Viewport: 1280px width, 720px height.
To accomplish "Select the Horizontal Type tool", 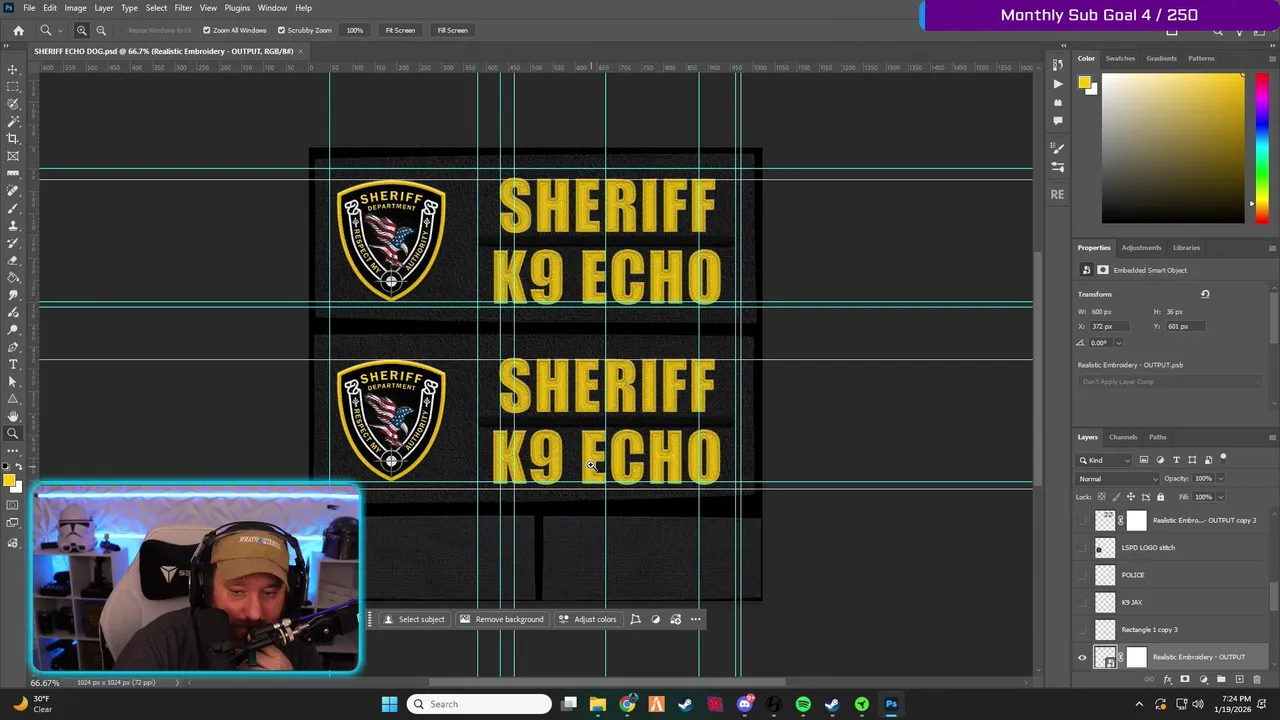I will (x=13, y=364).
